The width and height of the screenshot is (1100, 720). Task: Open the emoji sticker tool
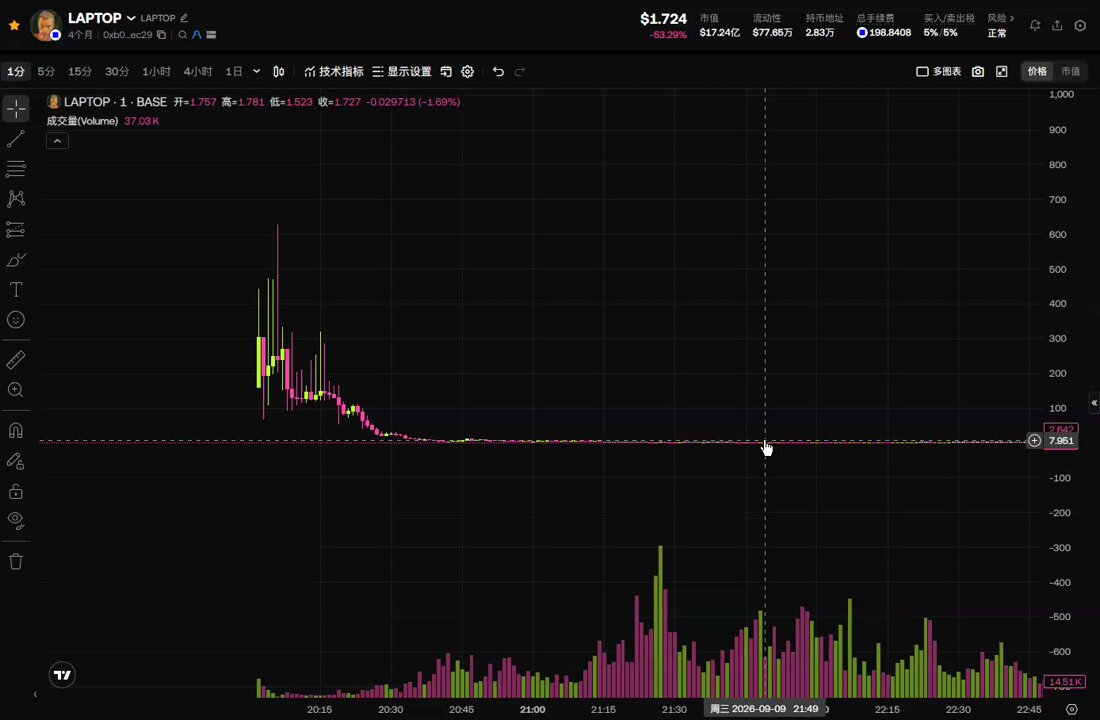(15, 320)
